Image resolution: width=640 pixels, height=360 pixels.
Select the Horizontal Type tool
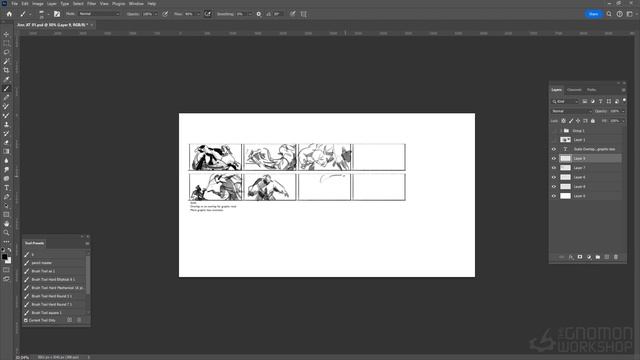pyautogui.click(x=6, y=188)
